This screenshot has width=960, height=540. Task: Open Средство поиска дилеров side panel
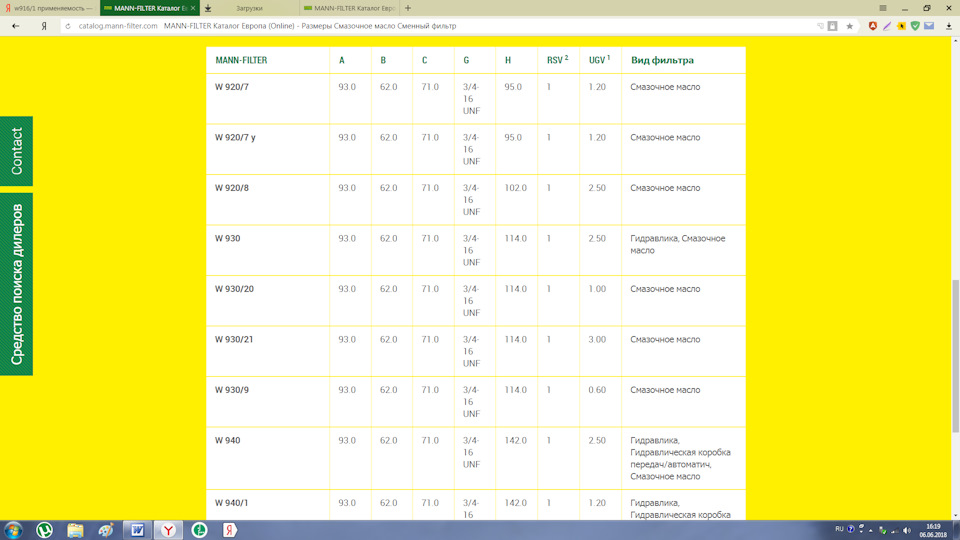16,284
